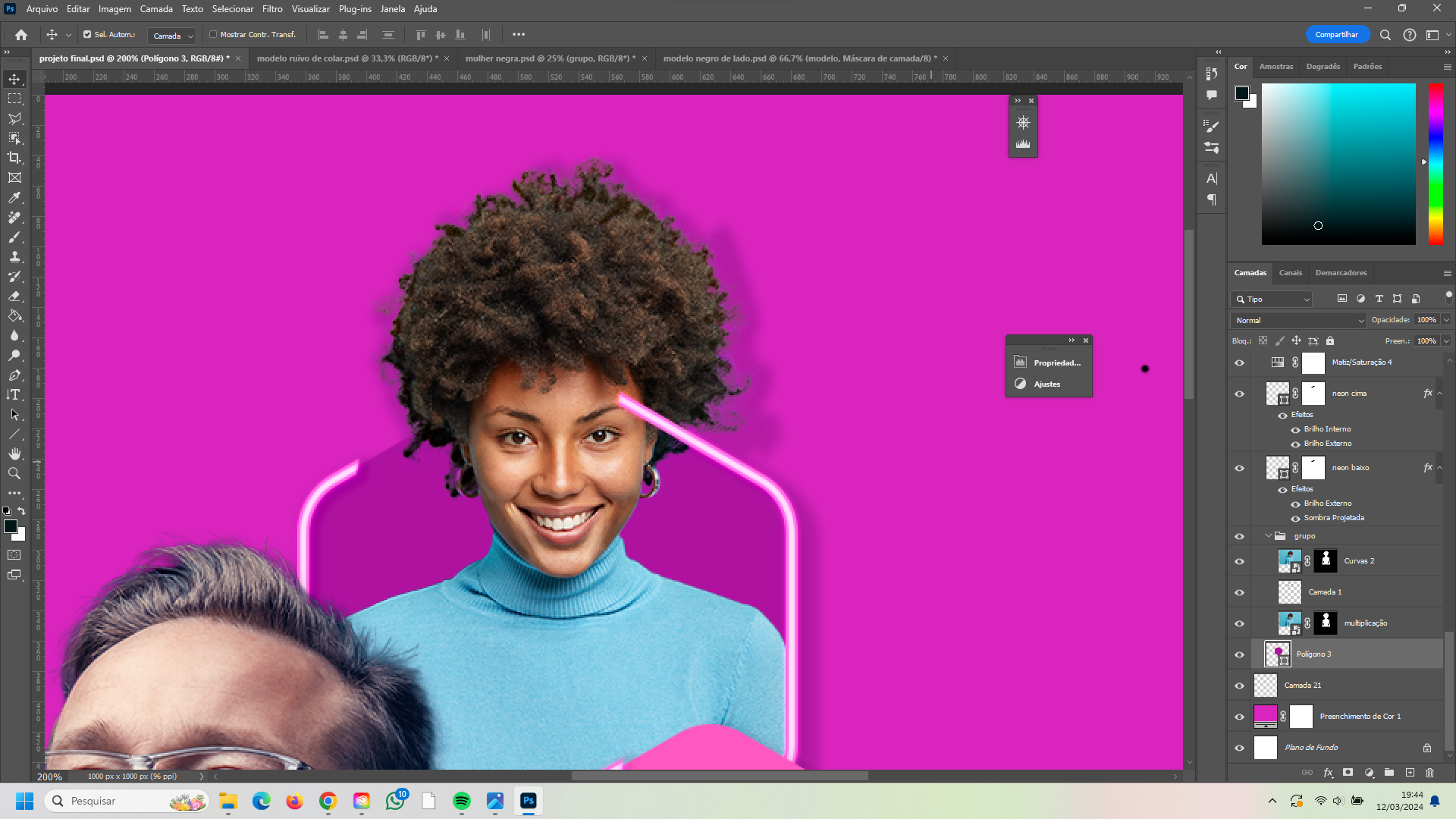Hide the Plano de Fundo layer
1456x819 pixels.
(1239, 748)
